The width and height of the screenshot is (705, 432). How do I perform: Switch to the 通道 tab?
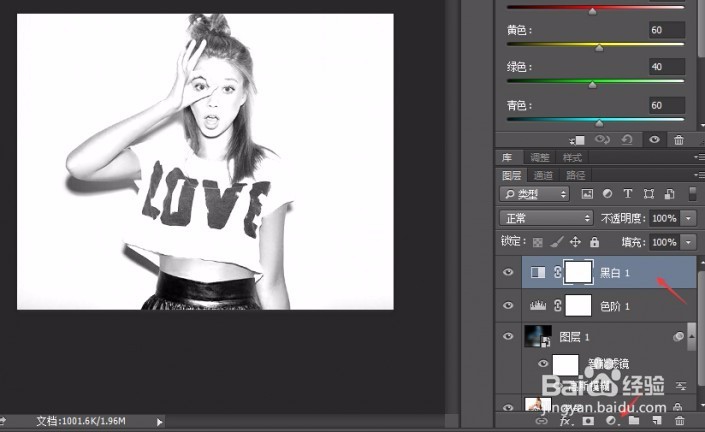(x=543, y=175)
